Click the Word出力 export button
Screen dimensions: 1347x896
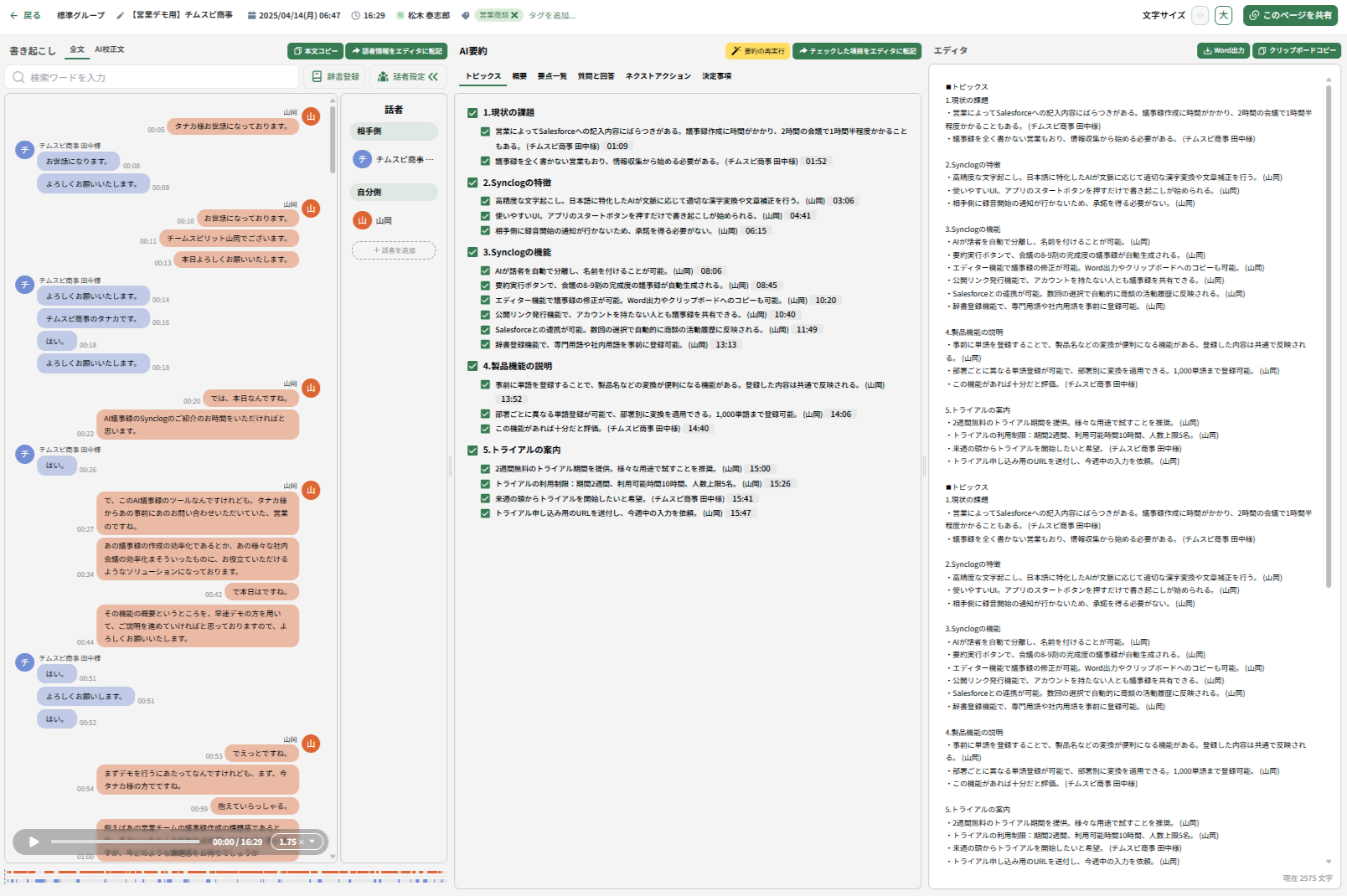point(1223,50)
